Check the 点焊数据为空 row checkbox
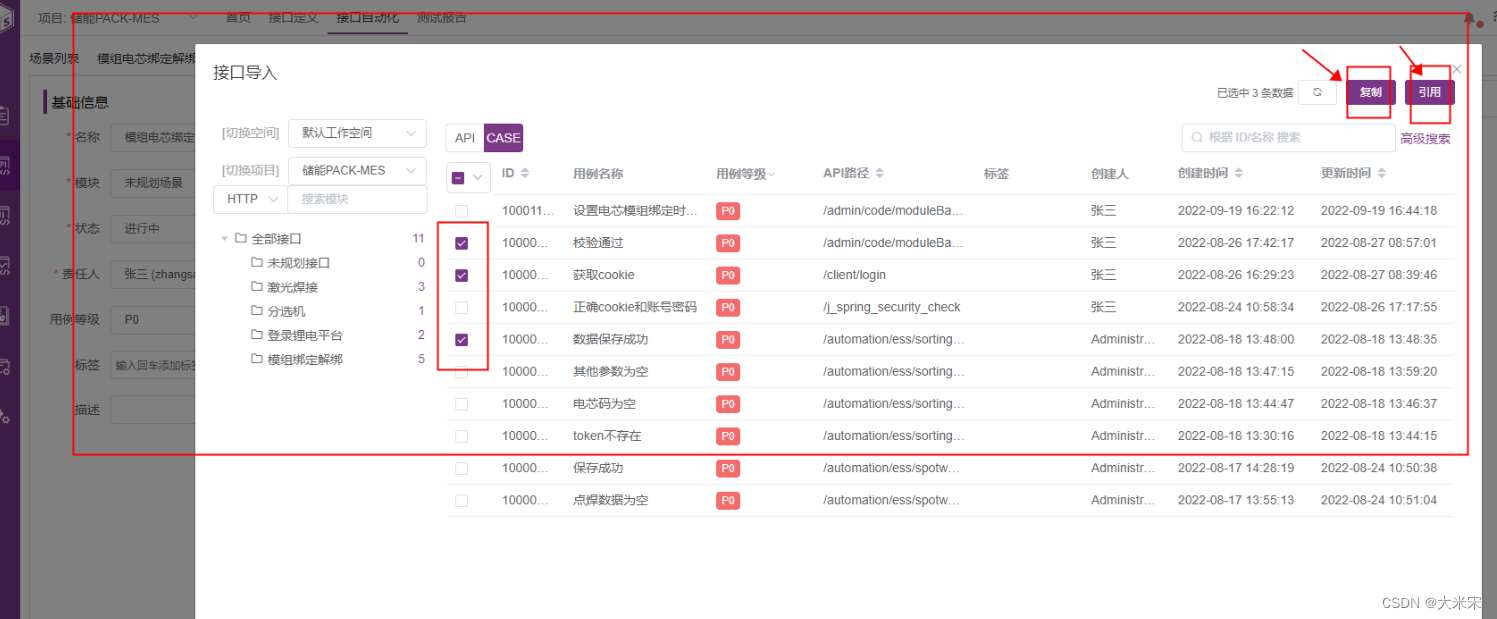The height and width of the screenshot is (619, 1497). tap(461, 500)
